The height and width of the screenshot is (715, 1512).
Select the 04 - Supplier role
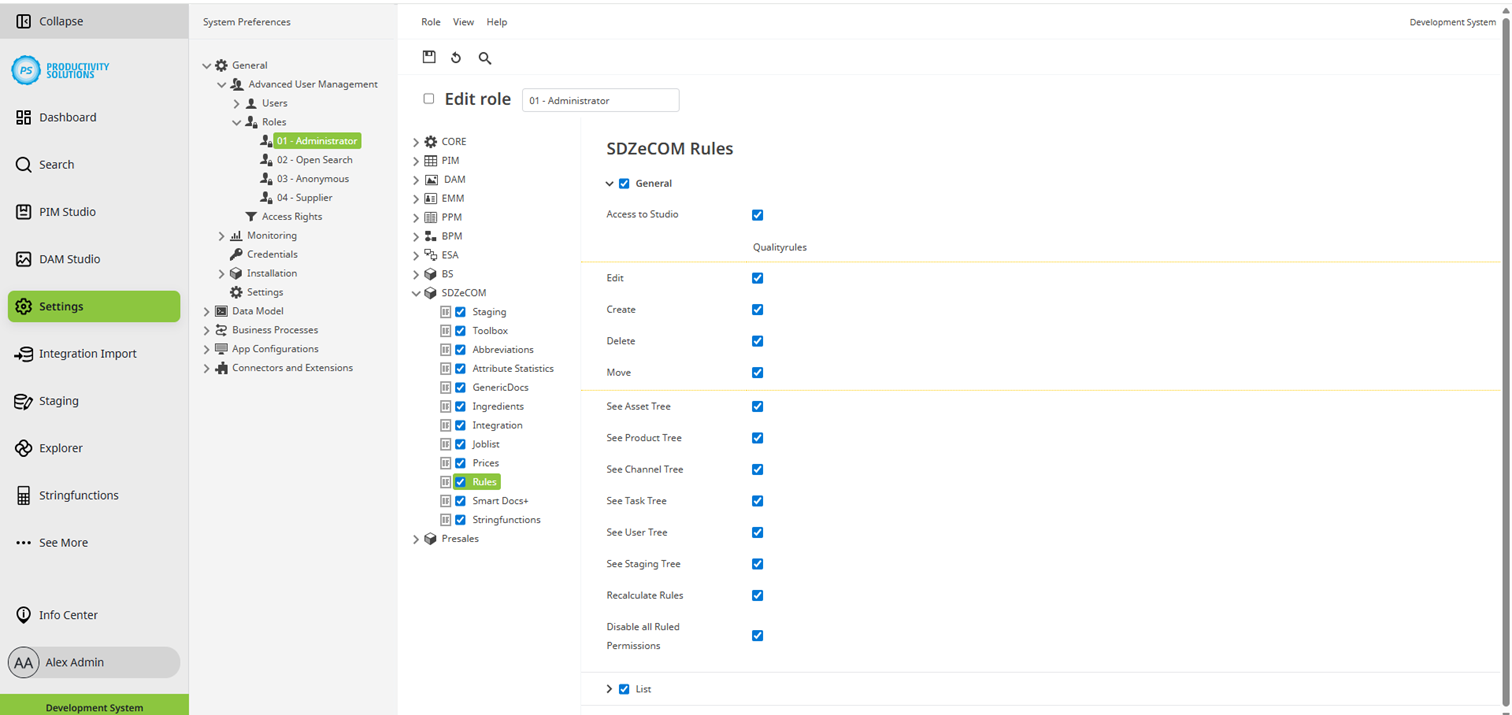coord(304,198)
